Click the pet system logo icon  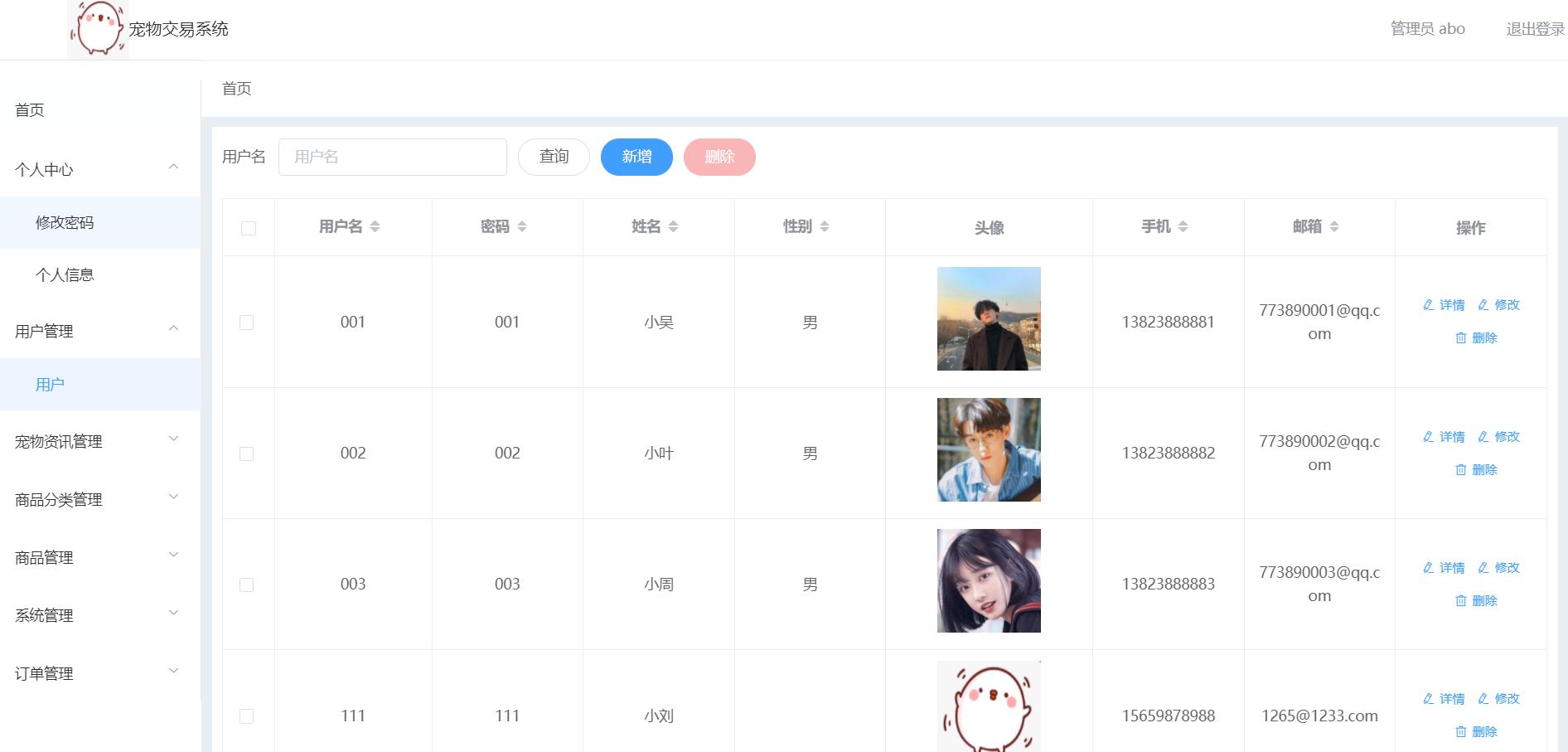coord(98,29)
